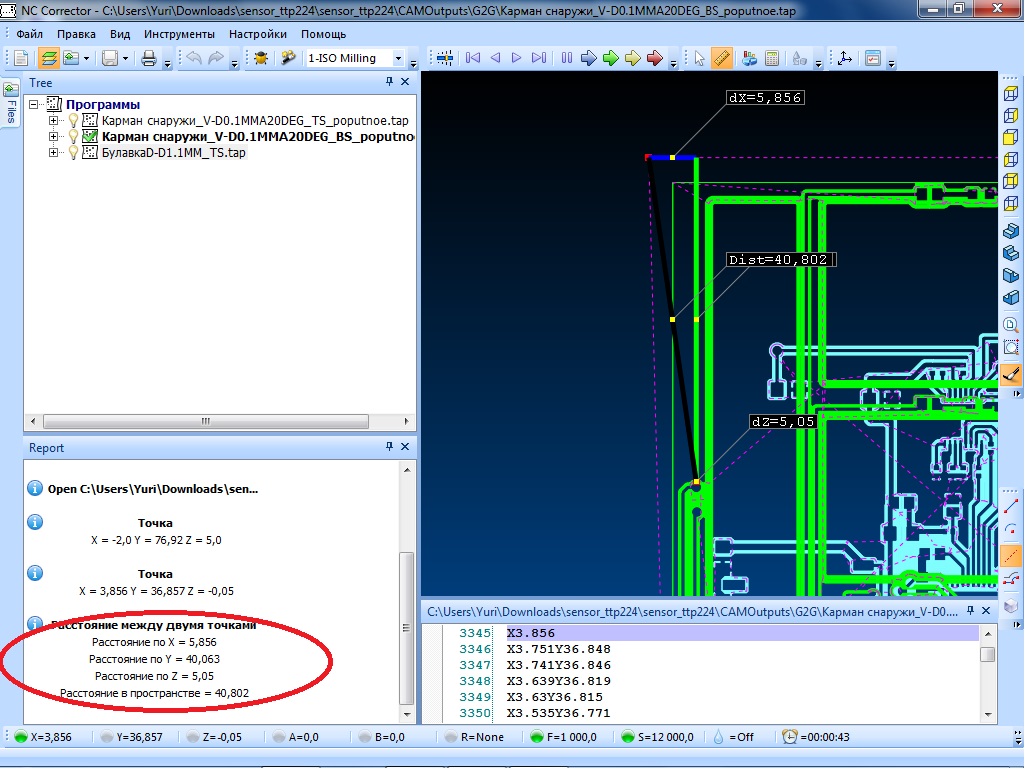Click the print icon in toolbar
The image size is (1032, 774).
click(x=149, y=58)
